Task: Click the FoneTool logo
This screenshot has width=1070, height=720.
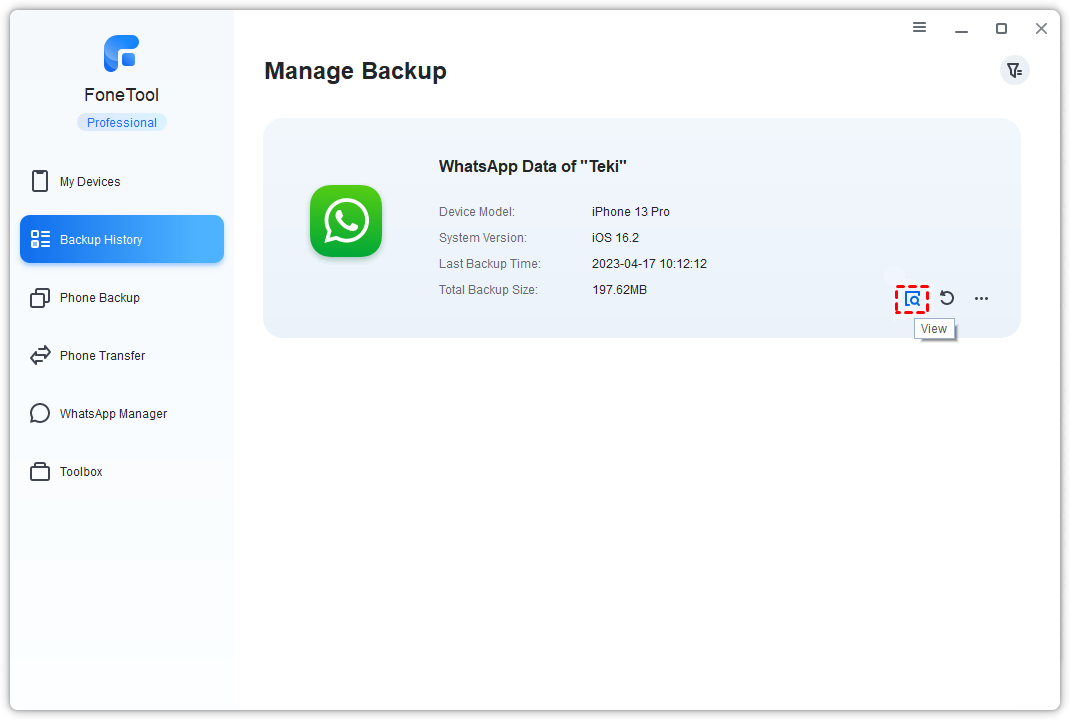Action: (121, 54)
